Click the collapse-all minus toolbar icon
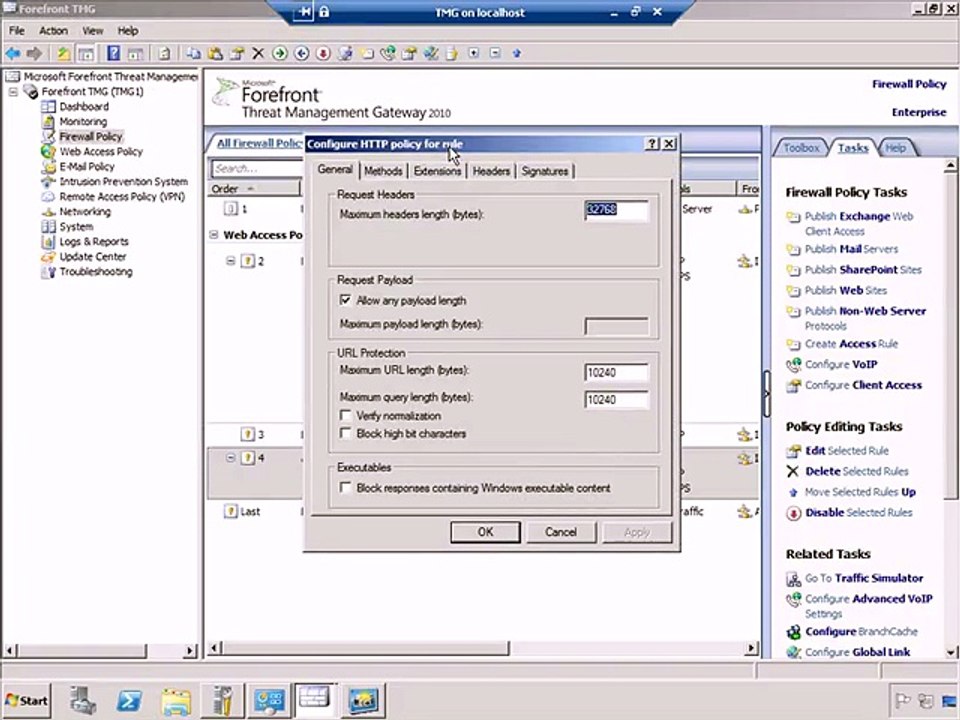The image size is (960, 720). point(495,53)
